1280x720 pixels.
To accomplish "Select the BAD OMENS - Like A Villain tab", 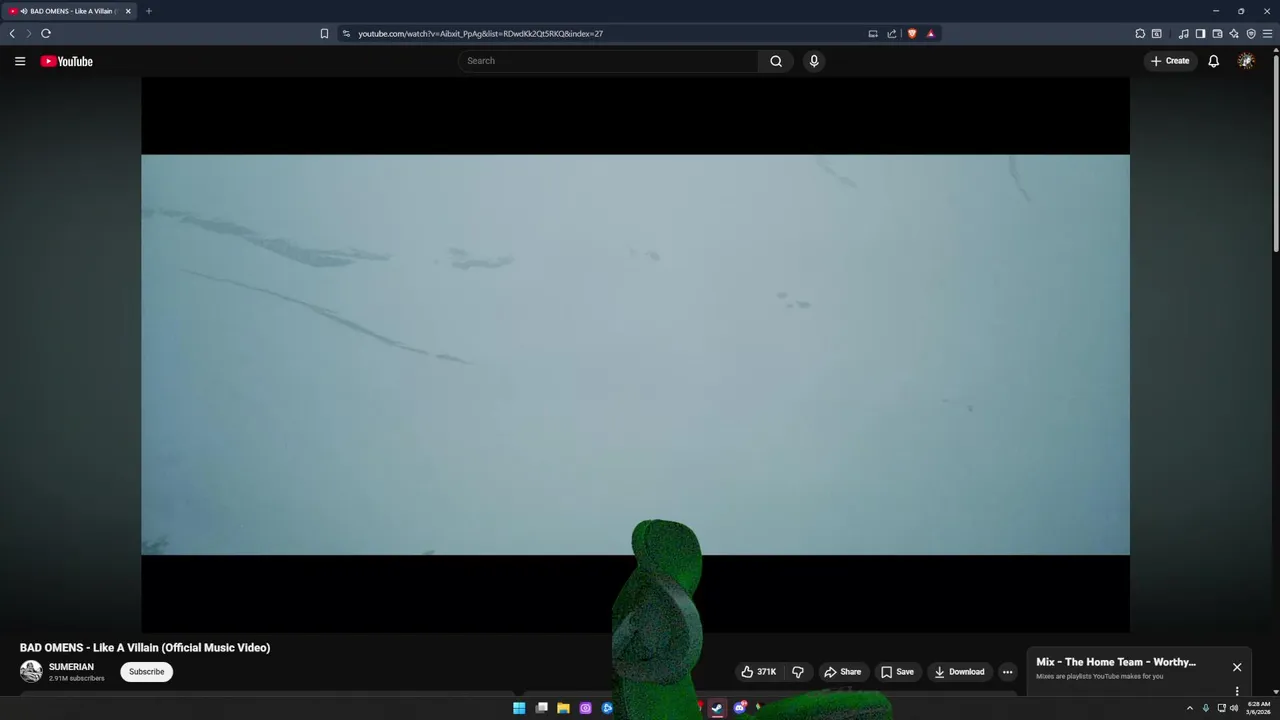I will coord(70,11).
